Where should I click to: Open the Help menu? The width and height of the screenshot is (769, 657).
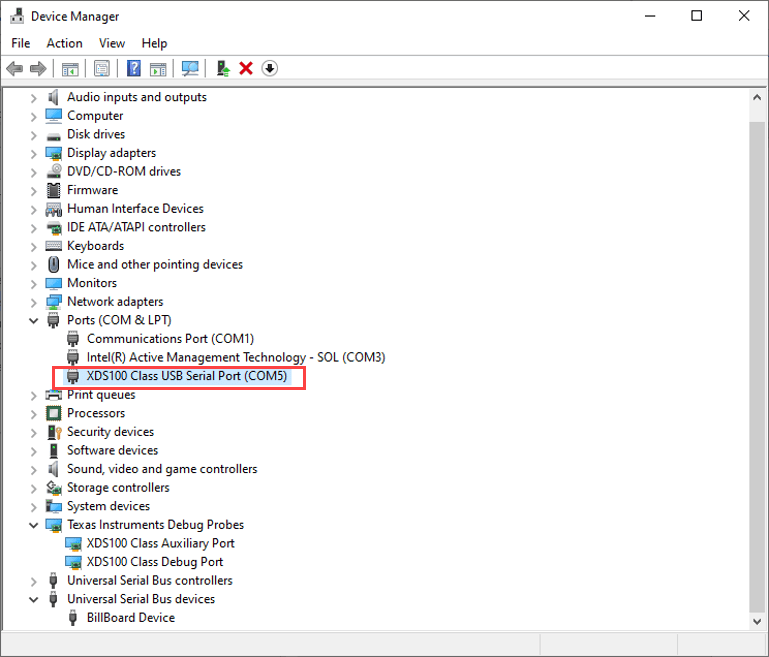point(154,43)
